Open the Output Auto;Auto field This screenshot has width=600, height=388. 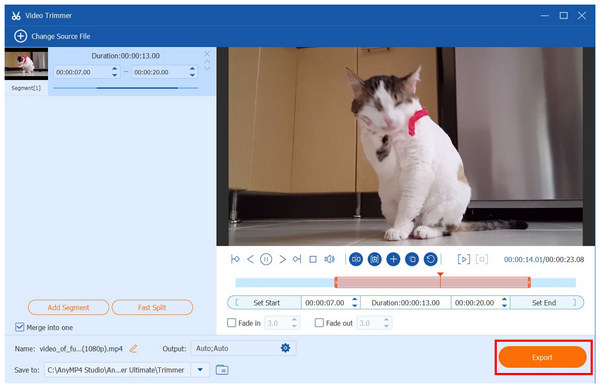[x=243, y=348]
